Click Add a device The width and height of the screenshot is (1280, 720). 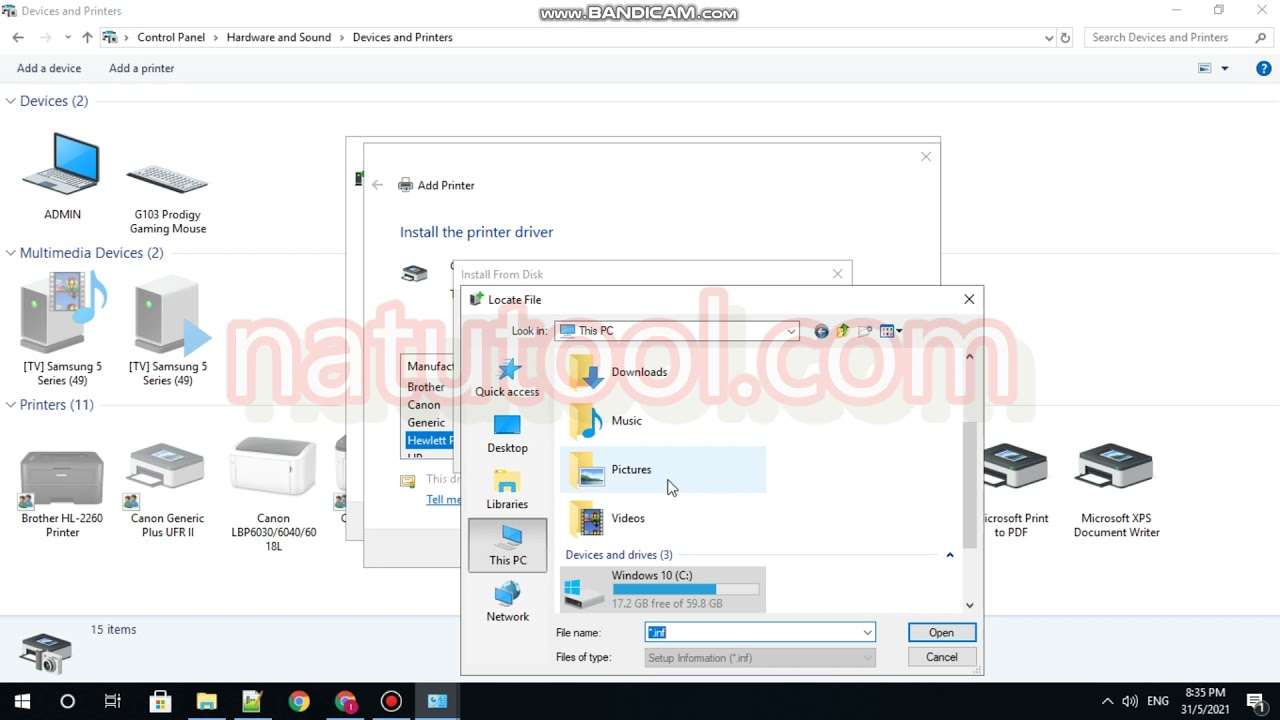tap(49, 68)
